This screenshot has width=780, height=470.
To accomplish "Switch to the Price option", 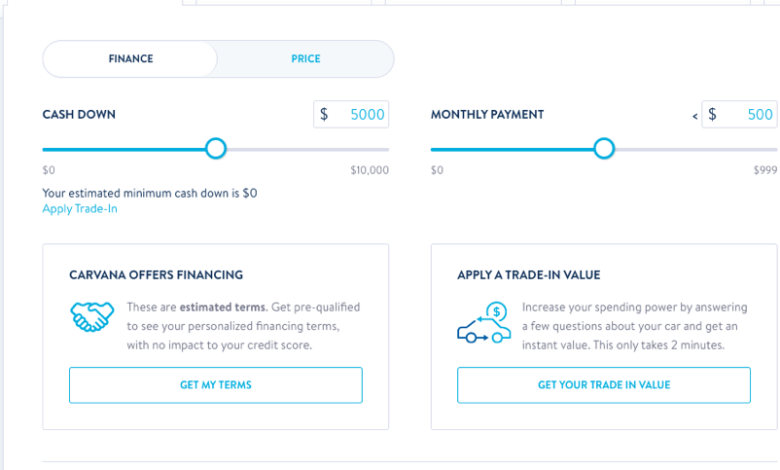I will click(305, 59).
